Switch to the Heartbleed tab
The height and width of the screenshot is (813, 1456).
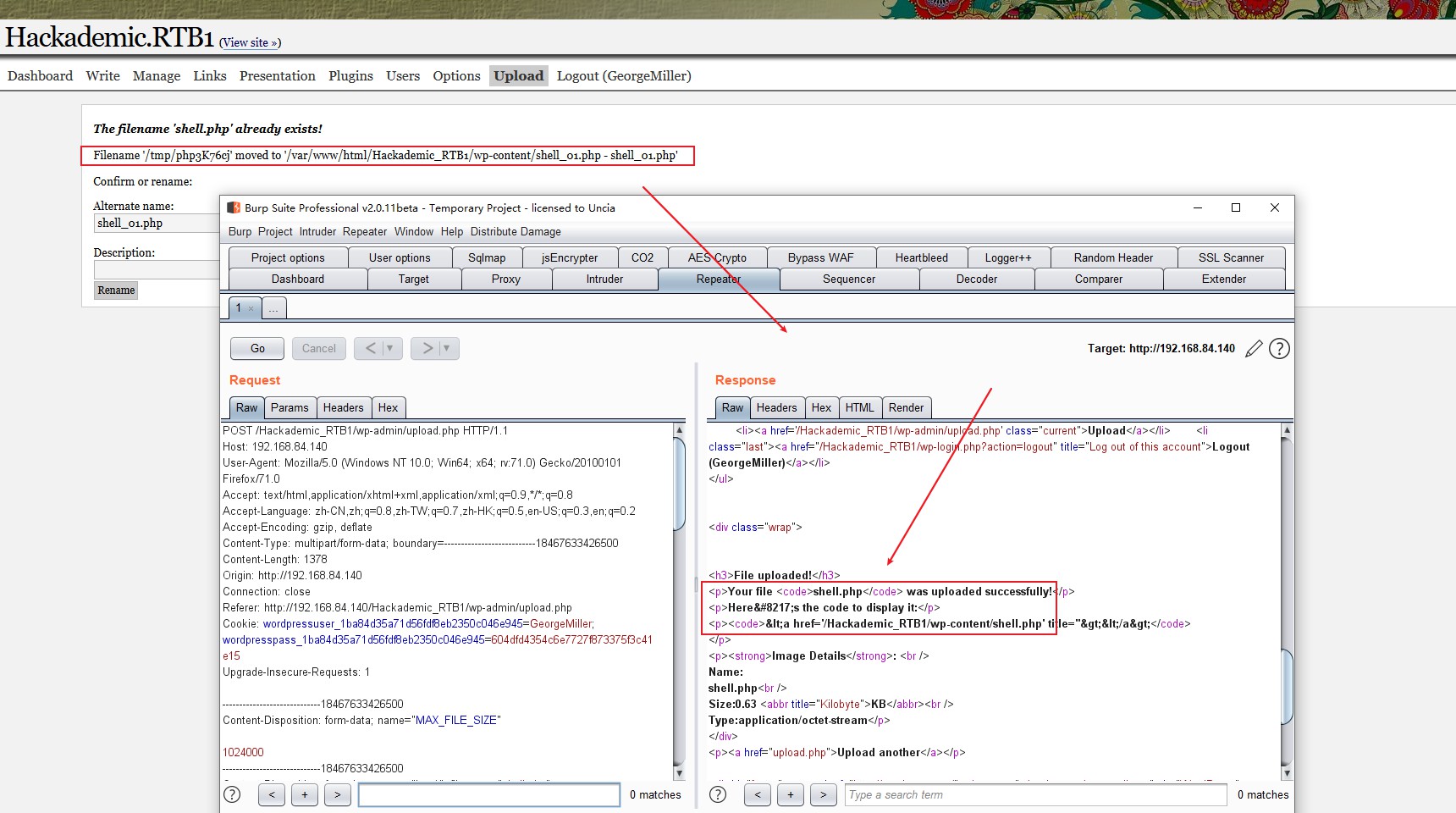[x=922, y=257]
